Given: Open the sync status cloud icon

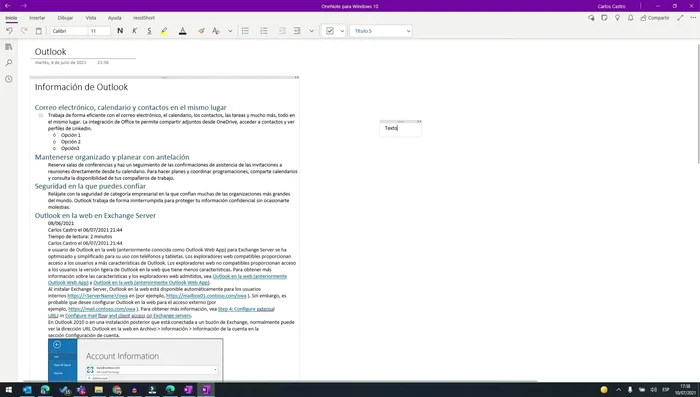Looking at the screenshot, I should tap(591, 18).
